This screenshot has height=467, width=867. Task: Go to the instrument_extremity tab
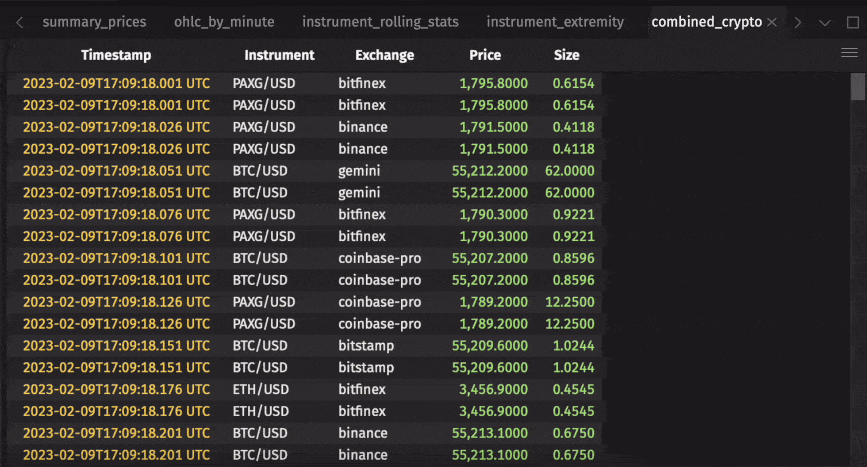click(x=555, y=22)
